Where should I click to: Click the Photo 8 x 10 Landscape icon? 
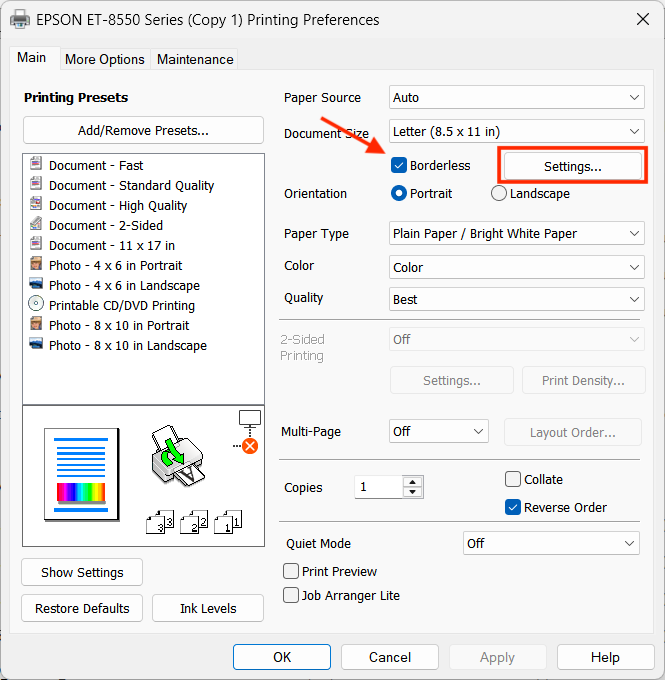tap(36, 343)
